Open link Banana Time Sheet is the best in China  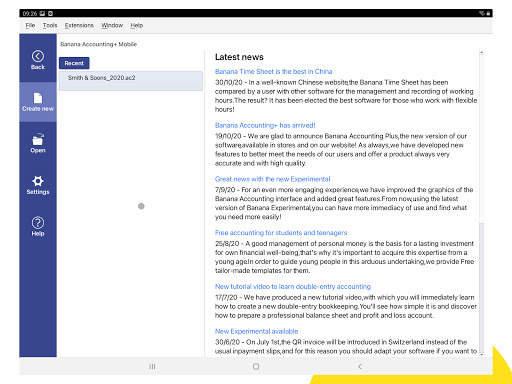coord(273,72)
